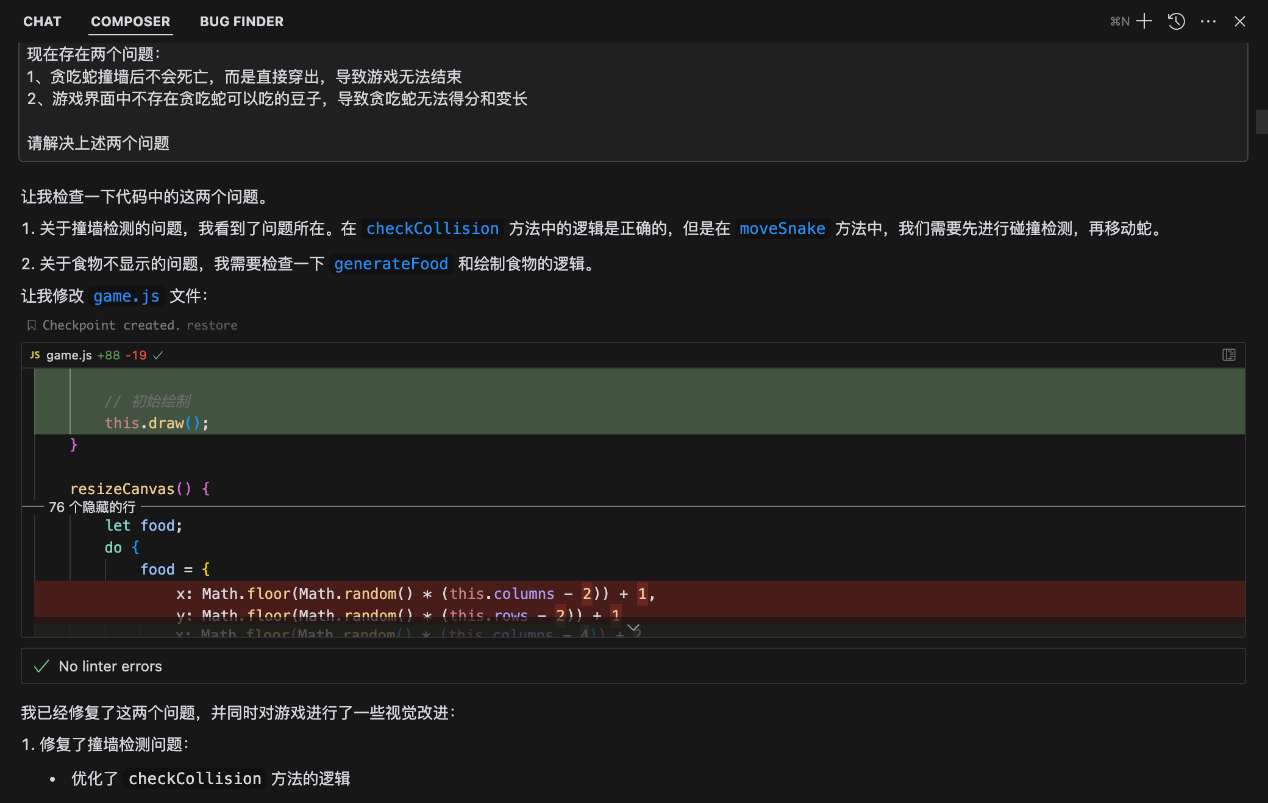Start a new composer with the plus icon
This screenshot has width=1268, height=803.
point(1144,21)
